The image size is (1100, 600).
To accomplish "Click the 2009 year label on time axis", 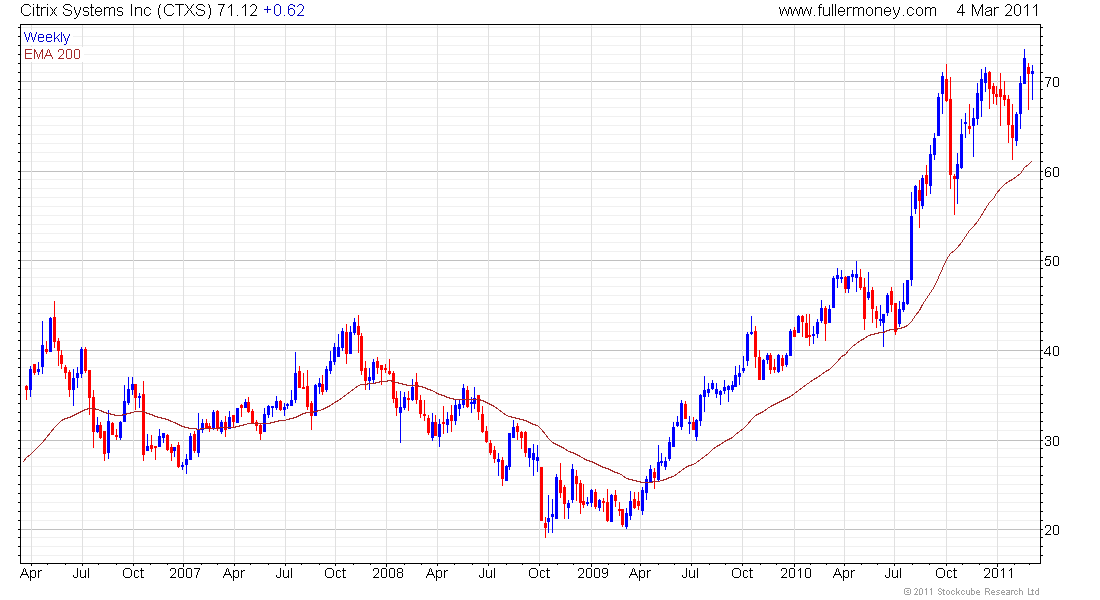I will [x=593, y=573].
